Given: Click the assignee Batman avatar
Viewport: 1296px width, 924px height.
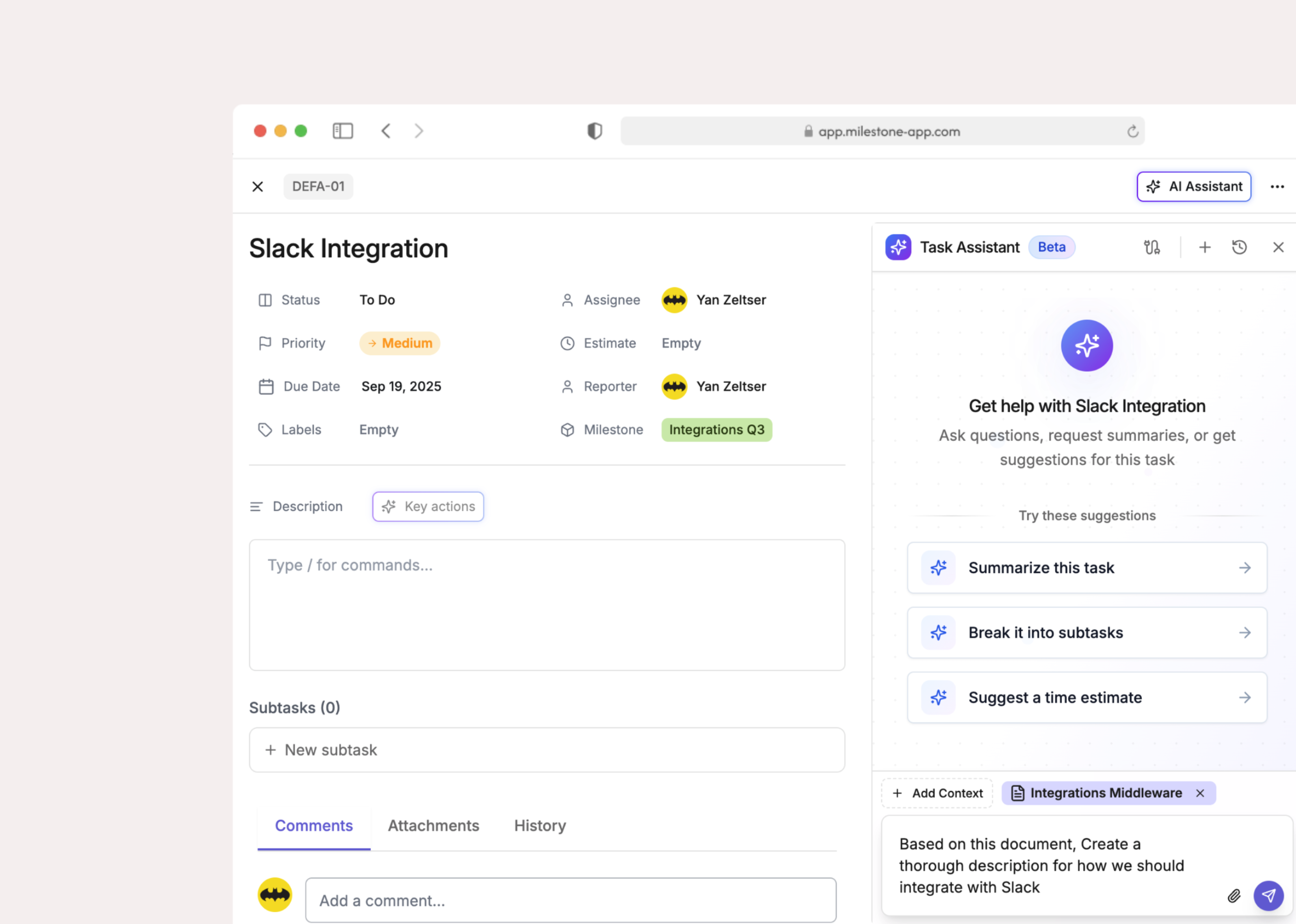Looking at the screenshot, I should click(674, 300).
